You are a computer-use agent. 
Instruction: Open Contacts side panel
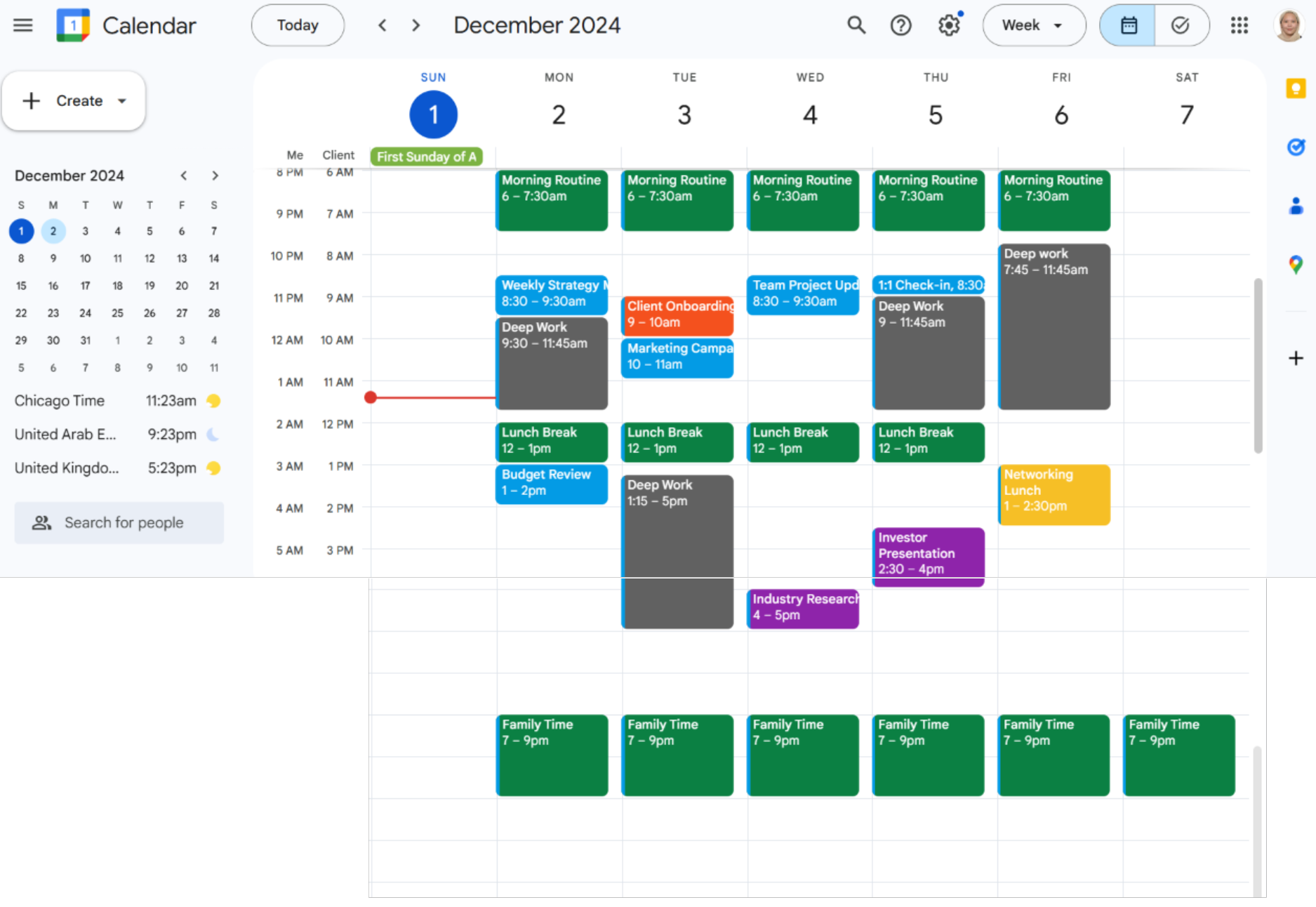coord(1296,206)
